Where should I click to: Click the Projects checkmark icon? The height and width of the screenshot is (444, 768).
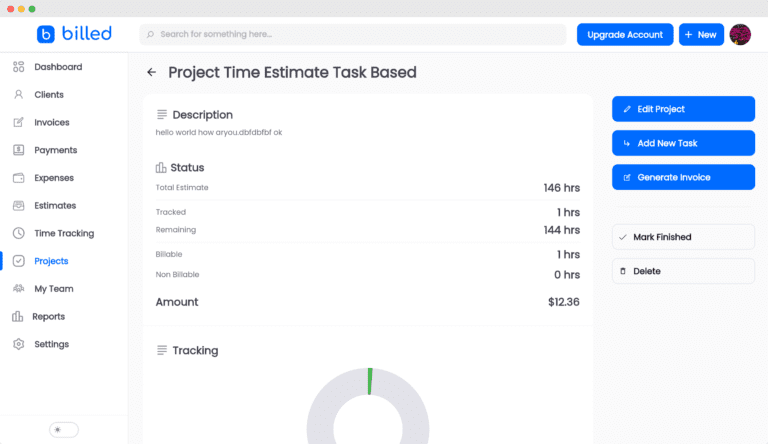pos(19,261)
